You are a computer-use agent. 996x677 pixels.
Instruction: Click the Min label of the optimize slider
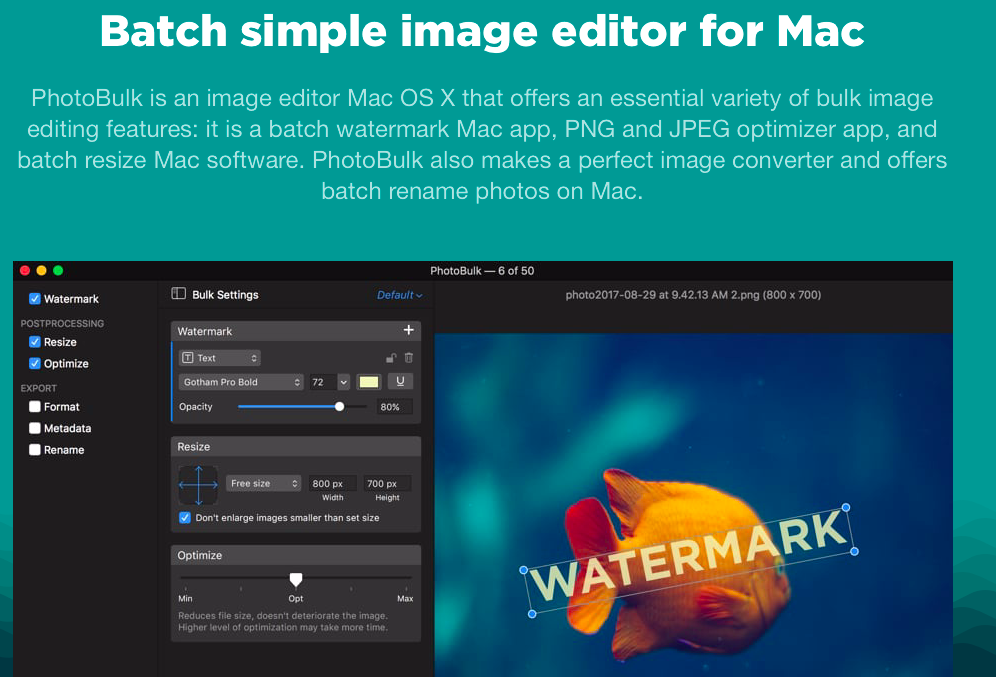pos(185,598)
